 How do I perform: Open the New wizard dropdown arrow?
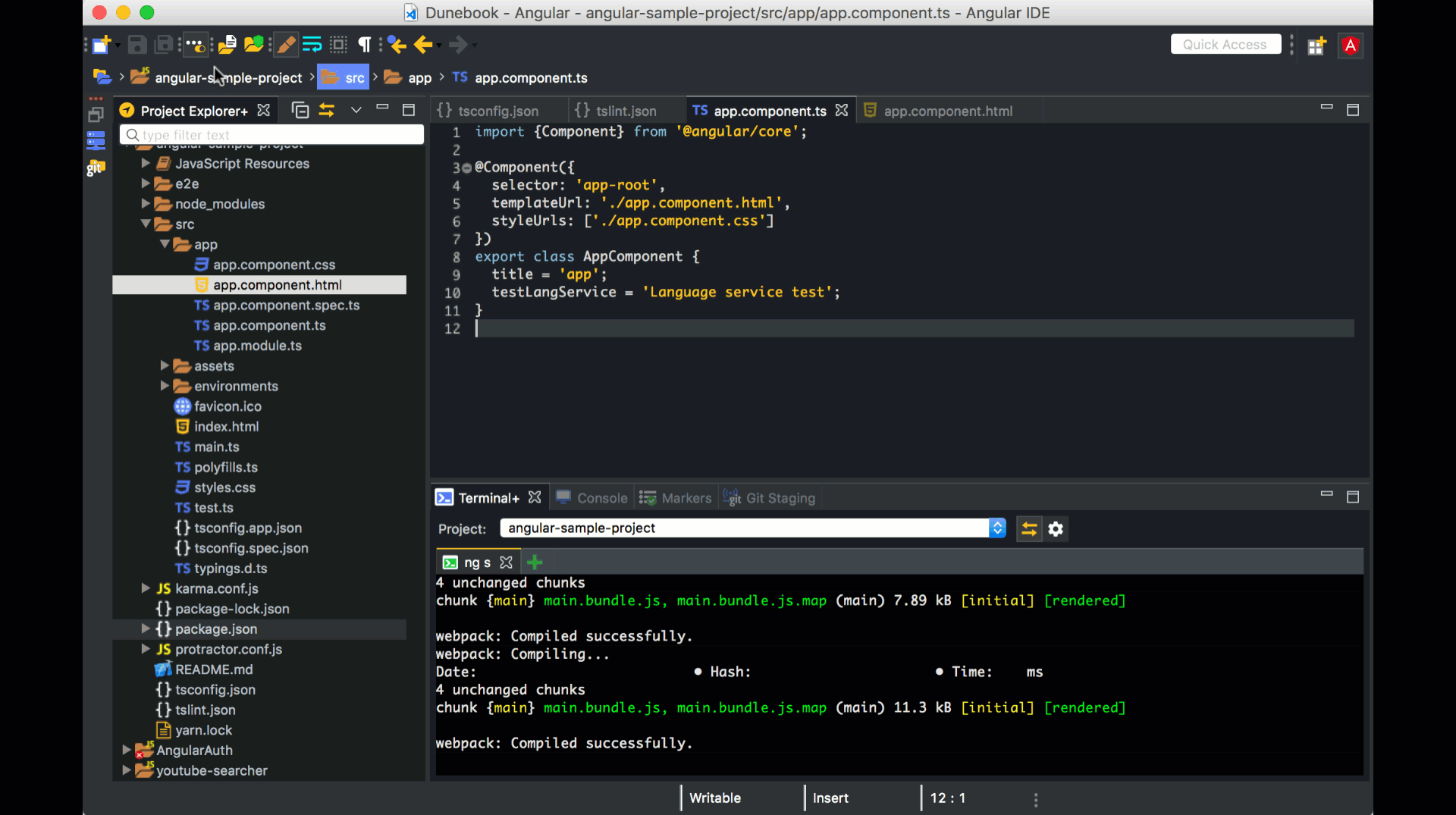coord(118,45)
